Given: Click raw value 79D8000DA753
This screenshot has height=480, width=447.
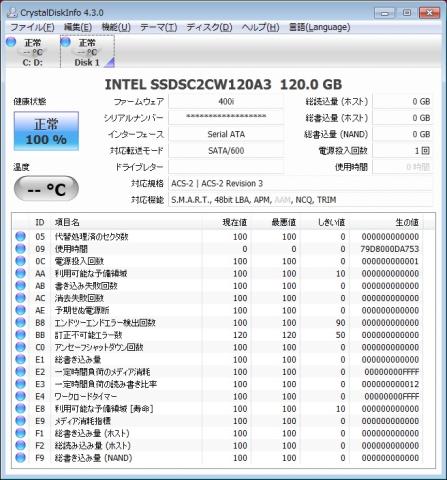Looking at the screenshot, I should (x=389, y=249).
